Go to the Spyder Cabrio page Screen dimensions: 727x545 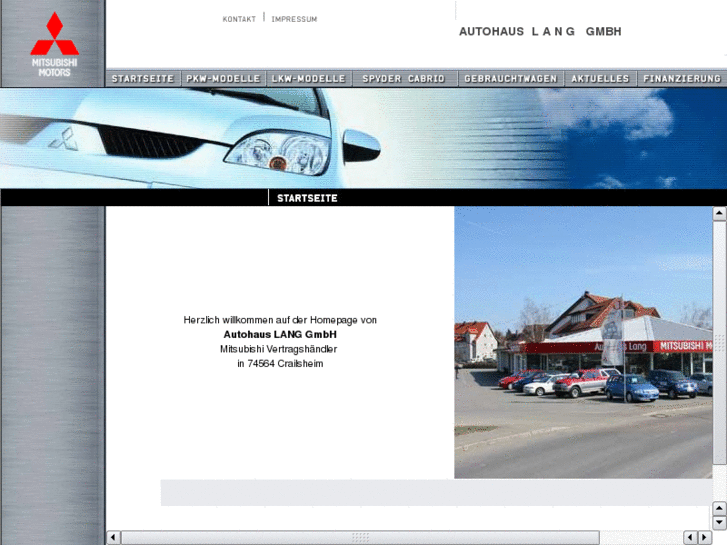[x=404, y=78]
